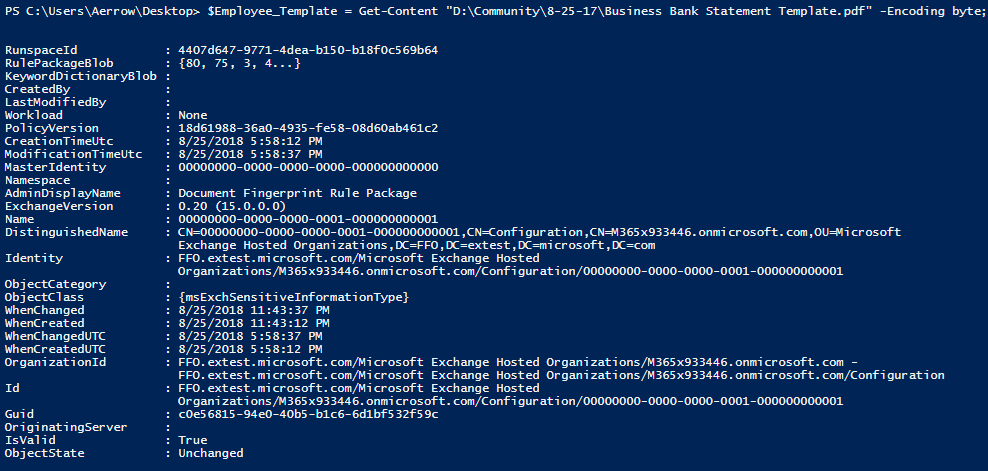The width and height of the screenshot is (988, 471).
Task: Click the Guid value starting with c0e56815
Action: [x=308, y=414]
